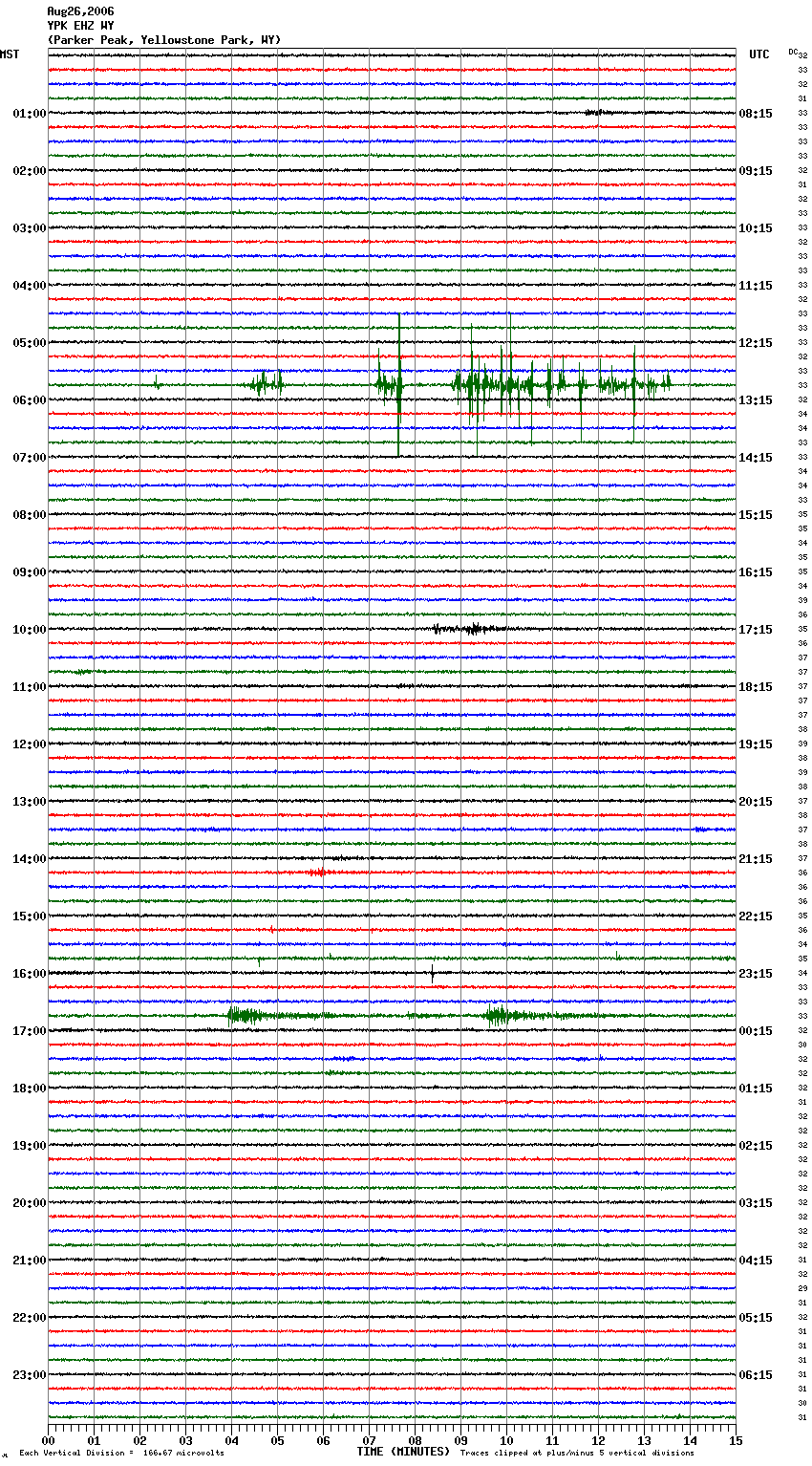Click the 17:00 MST time label
This screenshot has width=812, height=1466.
pyautogui.click(x=30, y=1031)
